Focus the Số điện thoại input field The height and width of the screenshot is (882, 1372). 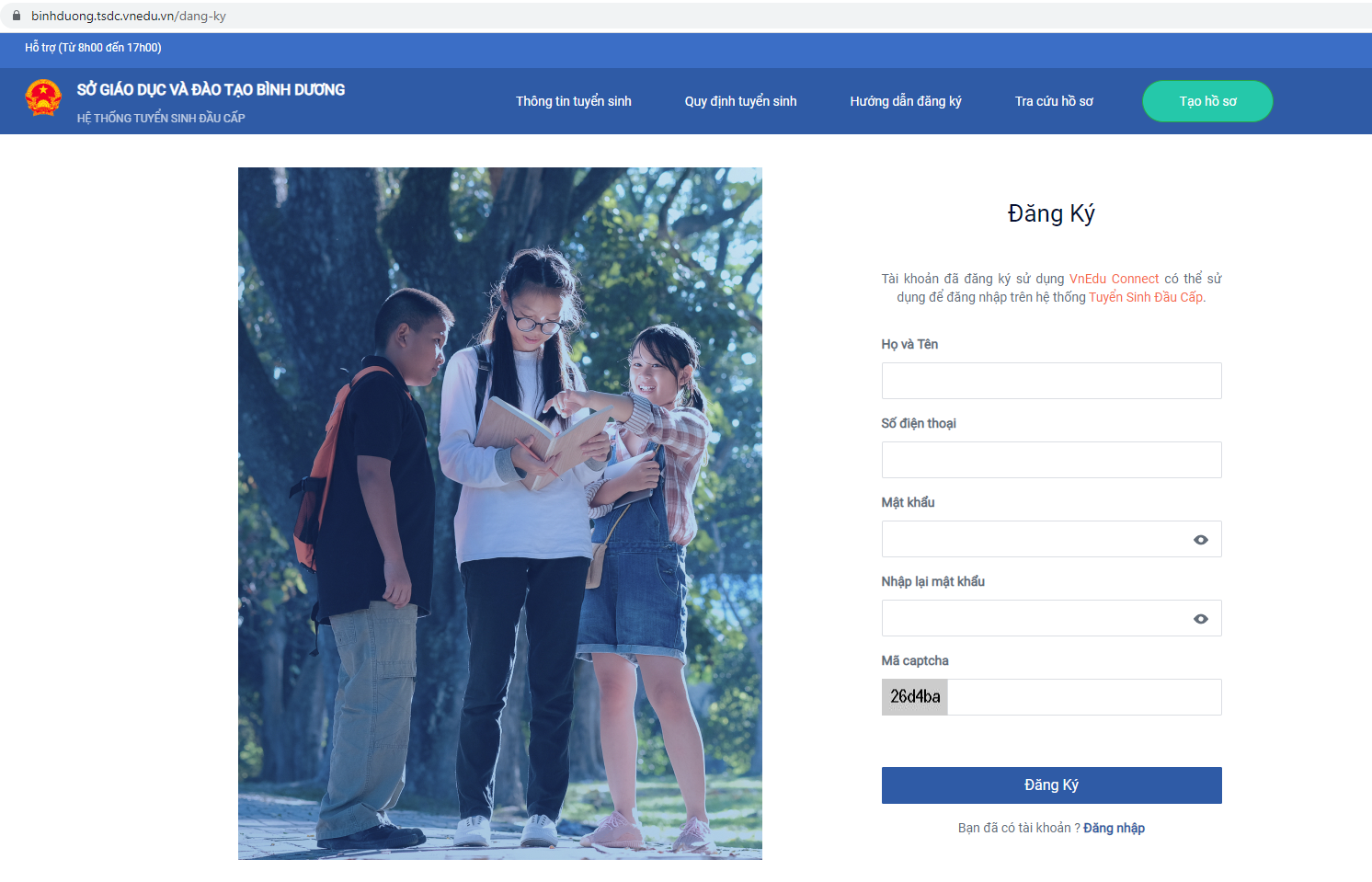click(x=1051, y=460)
